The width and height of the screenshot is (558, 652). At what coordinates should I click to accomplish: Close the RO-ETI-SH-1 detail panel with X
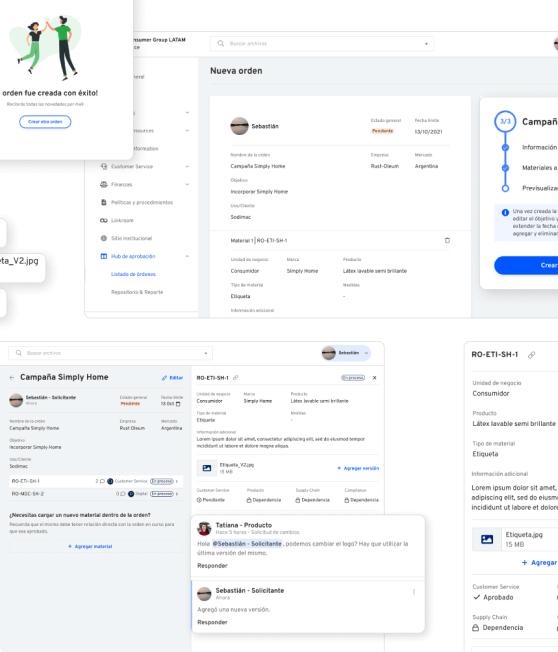tap(374, 378)
